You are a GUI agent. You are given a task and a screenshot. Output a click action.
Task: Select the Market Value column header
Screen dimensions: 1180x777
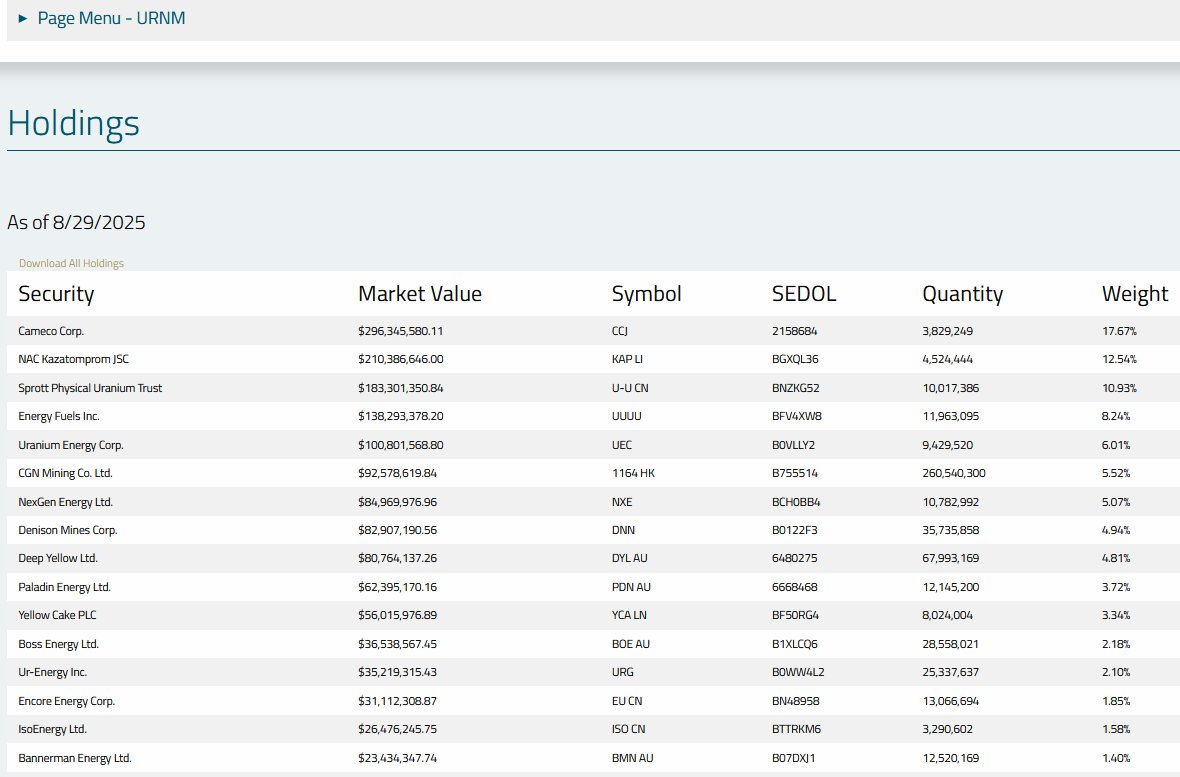click(x=420, y=294)
